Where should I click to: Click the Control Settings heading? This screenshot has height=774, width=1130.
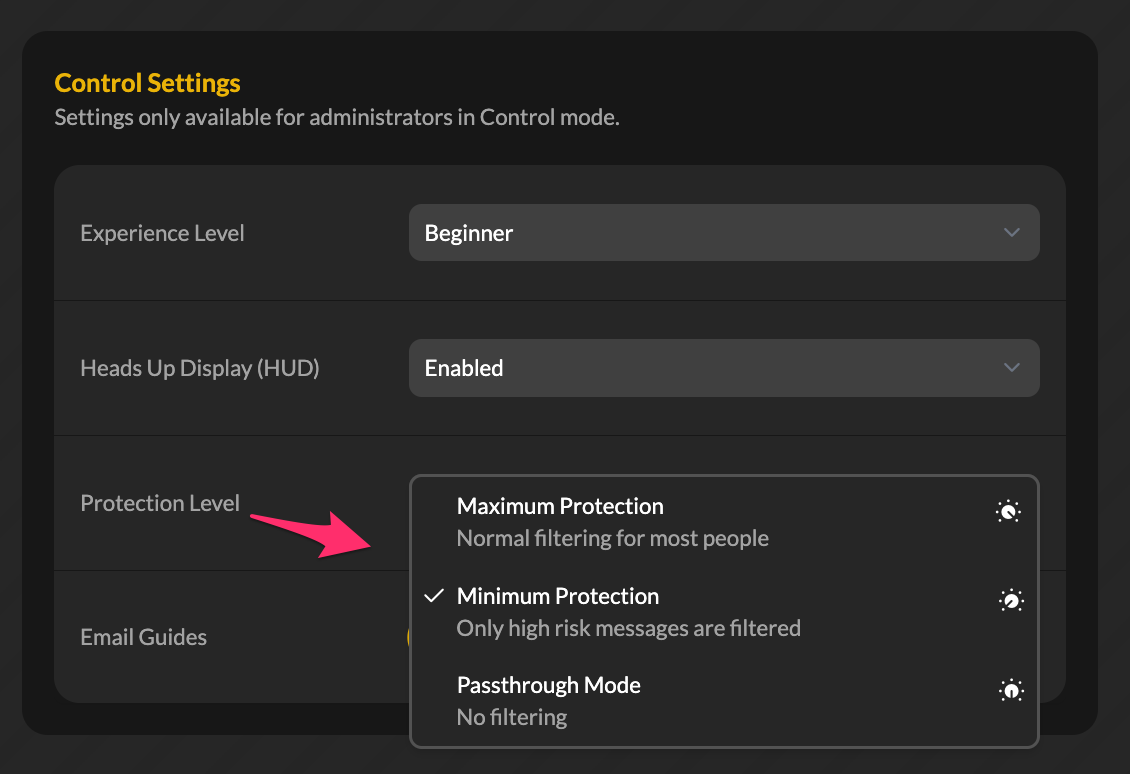pyautogui.click(x=148, y=83)
